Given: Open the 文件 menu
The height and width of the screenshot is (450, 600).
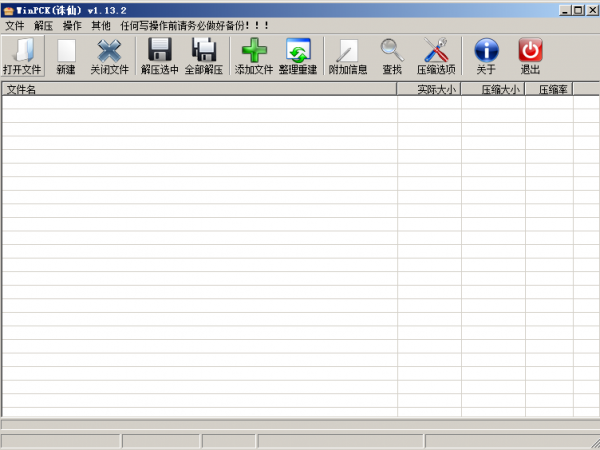Looking at the screenshot, I should [x=15, y=26].
